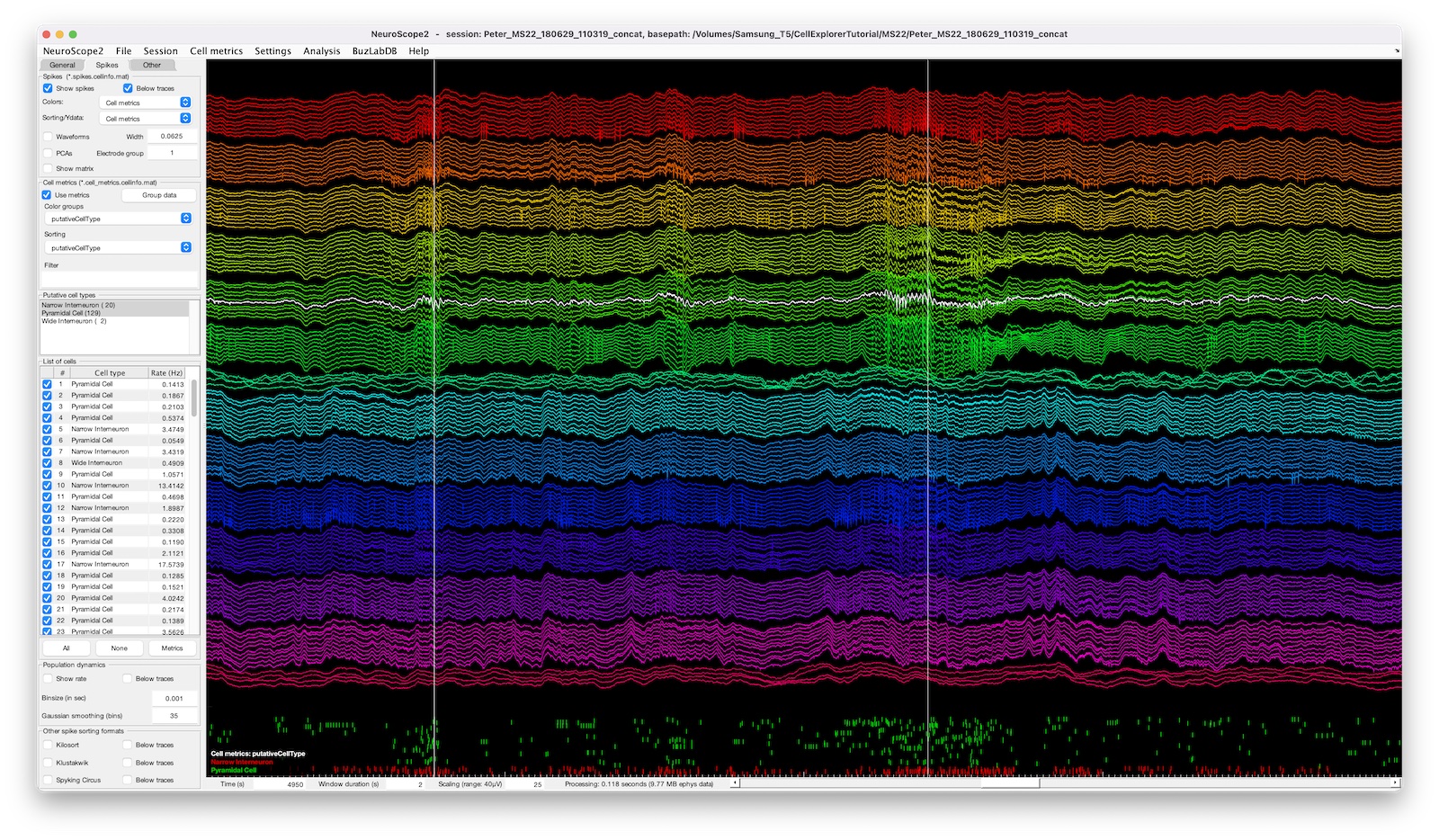Open the Help menu
1439x840 pixels.
click(418, 51)
